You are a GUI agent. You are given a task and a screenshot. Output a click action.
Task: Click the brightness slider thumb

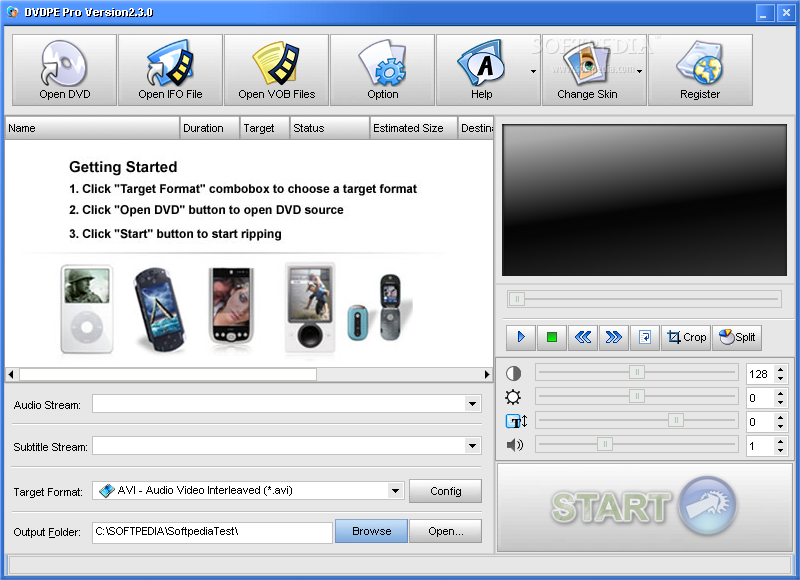click(x=637, y=396)
